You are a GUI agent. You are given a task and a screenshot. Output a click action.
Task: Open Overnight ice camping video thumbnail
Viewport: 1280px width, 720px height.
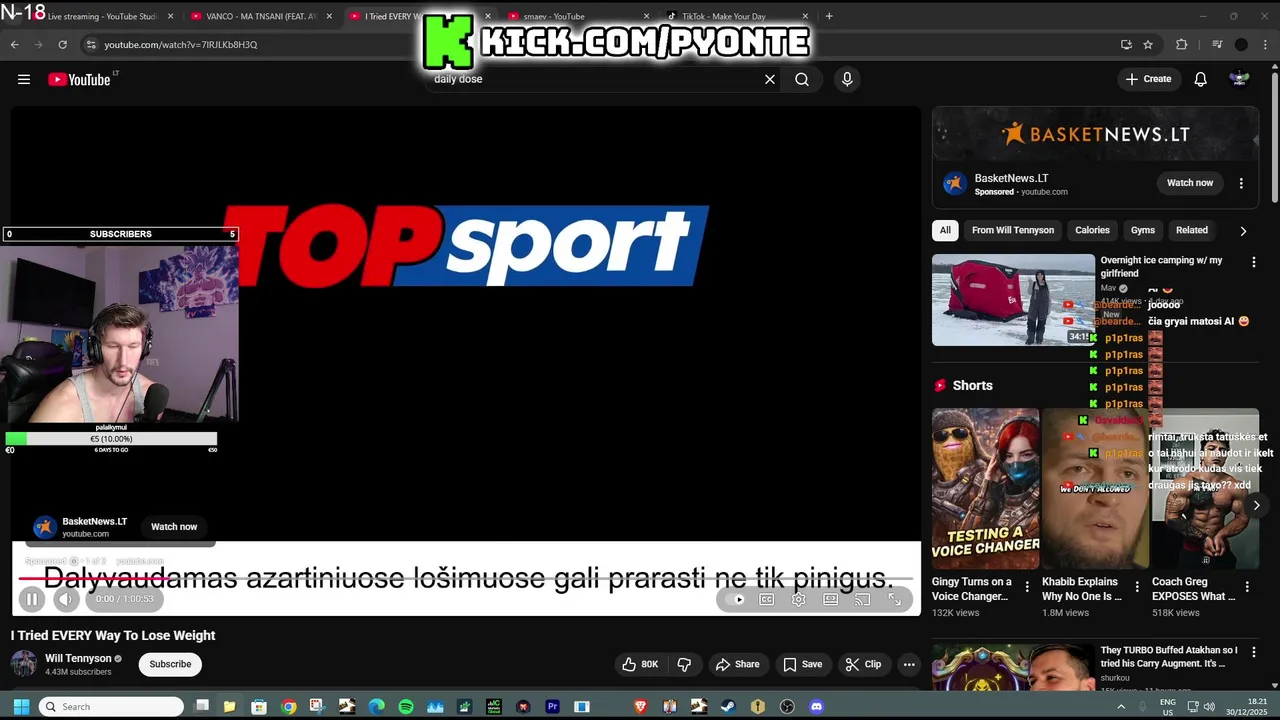1013,300
